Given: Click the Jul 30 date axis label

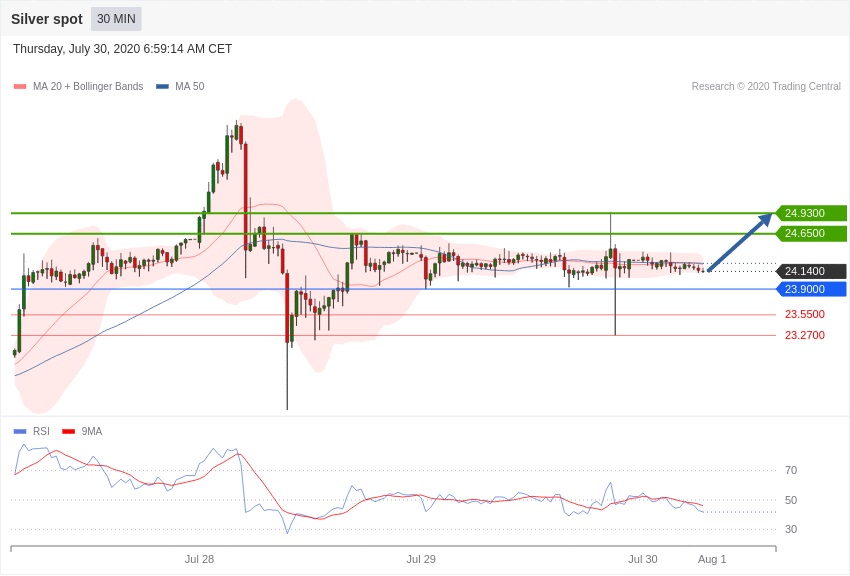Looking at the screenshot, I should pos(642,559).
